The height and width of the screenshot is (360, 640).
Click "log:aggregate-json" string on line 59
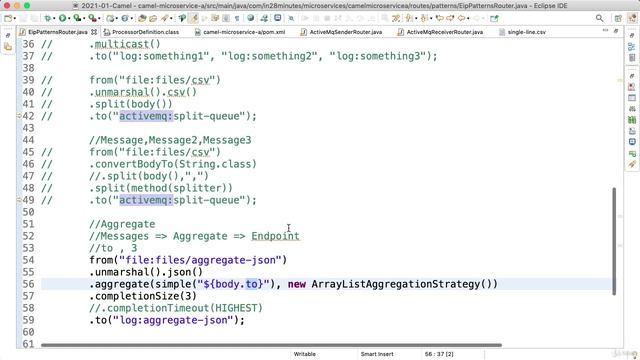tap(173, 320)
